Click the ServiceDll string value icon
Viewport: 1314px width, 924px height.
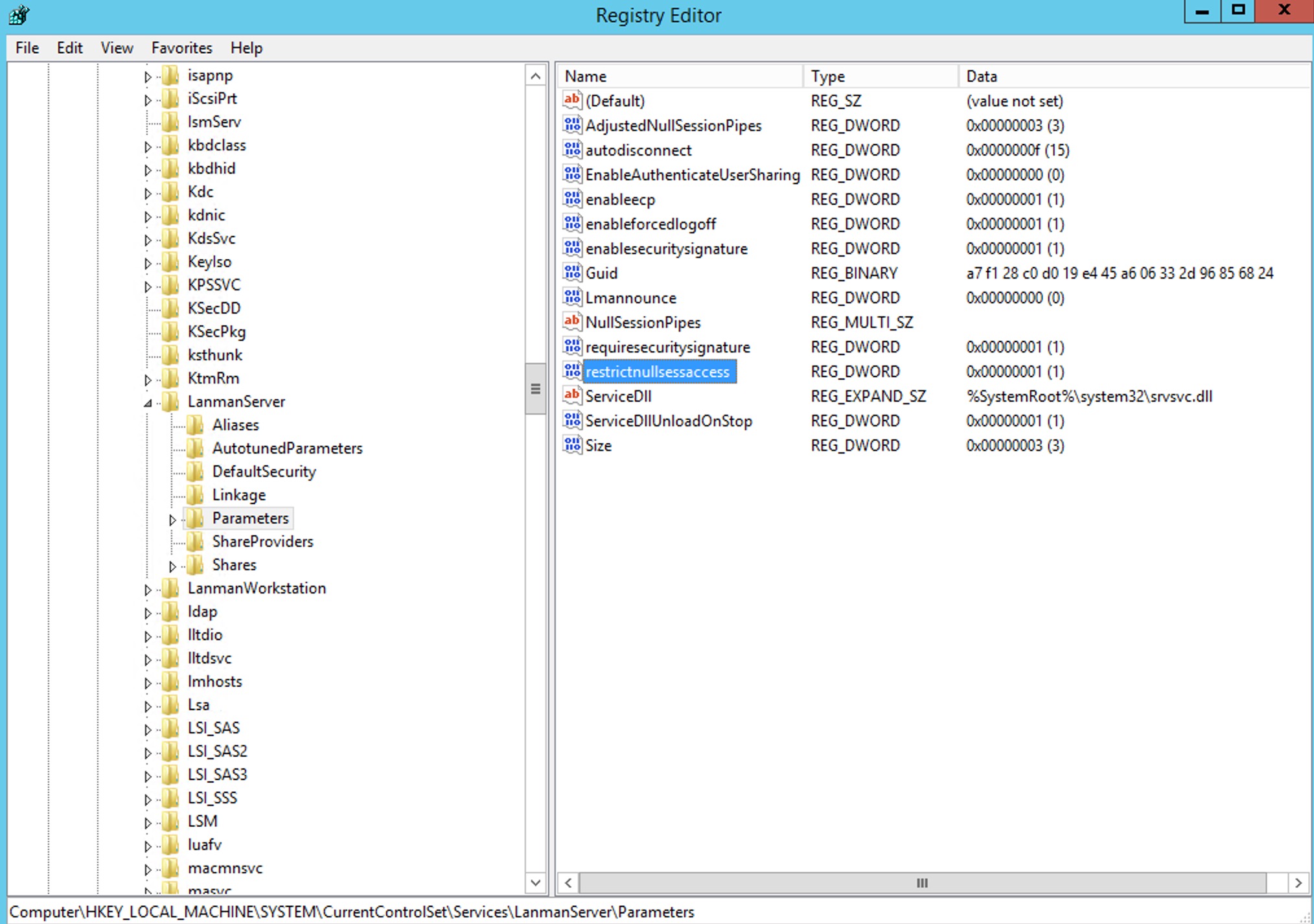coord(572,395)
